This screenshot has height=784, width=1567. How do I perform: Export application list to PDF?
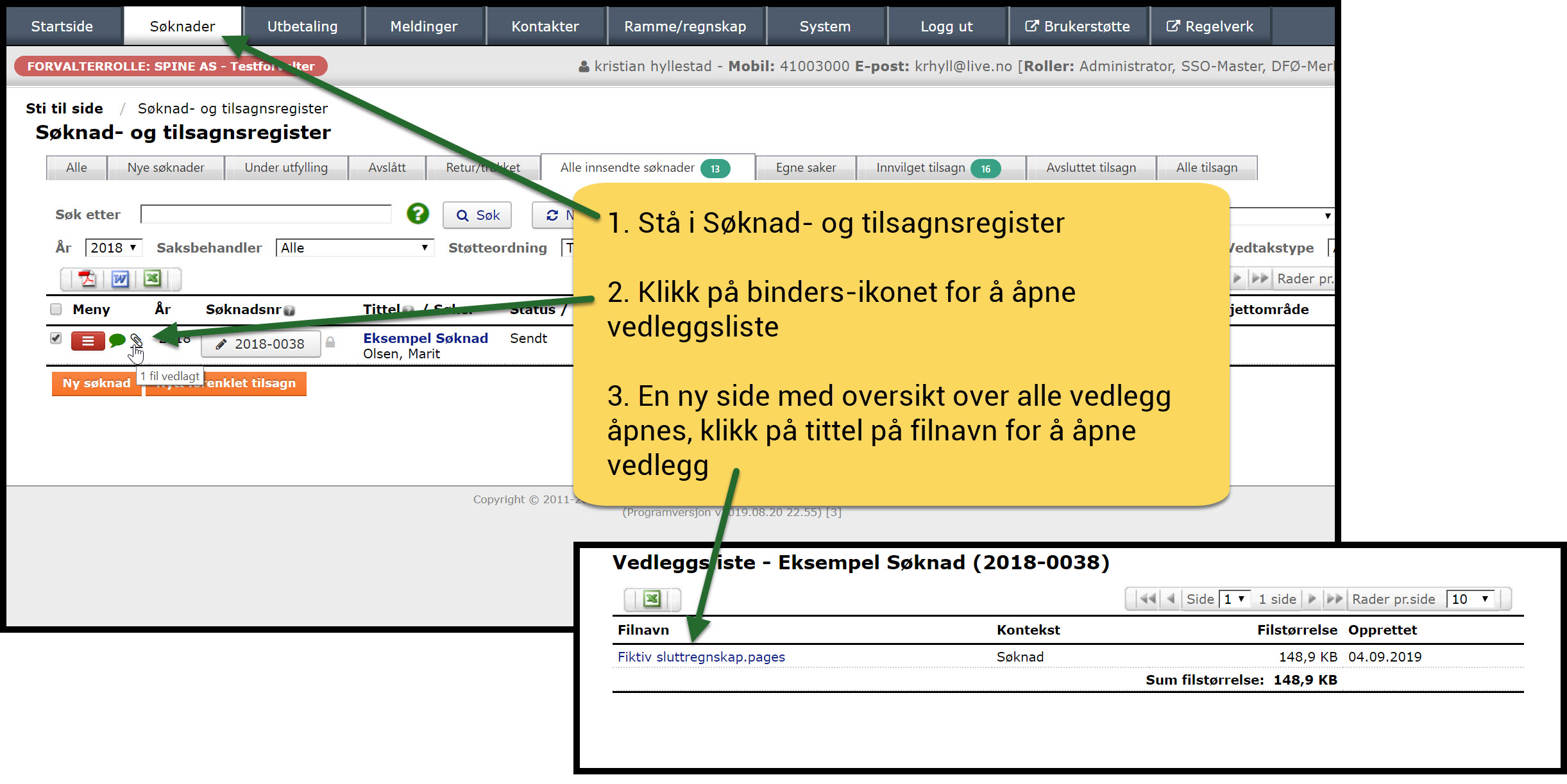click(87, 279)
